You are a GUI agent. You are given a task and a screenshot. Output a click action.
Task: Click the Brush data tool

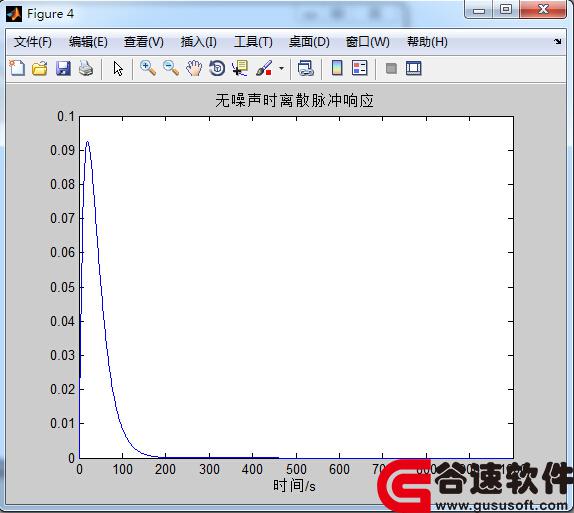pyautogui.click(x=264, y=68)
